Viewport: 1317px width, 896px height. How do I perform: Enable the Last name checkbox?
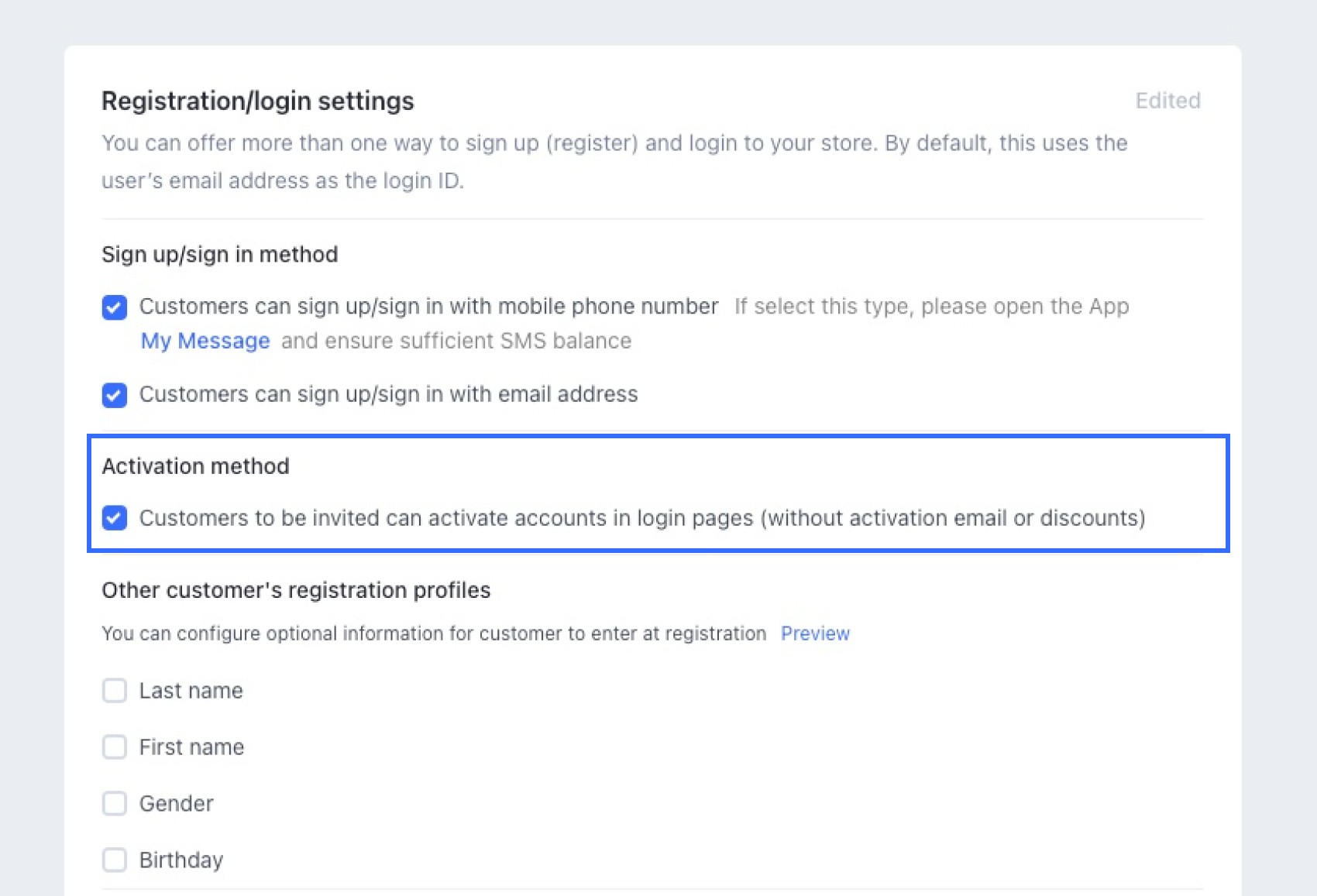115,691
